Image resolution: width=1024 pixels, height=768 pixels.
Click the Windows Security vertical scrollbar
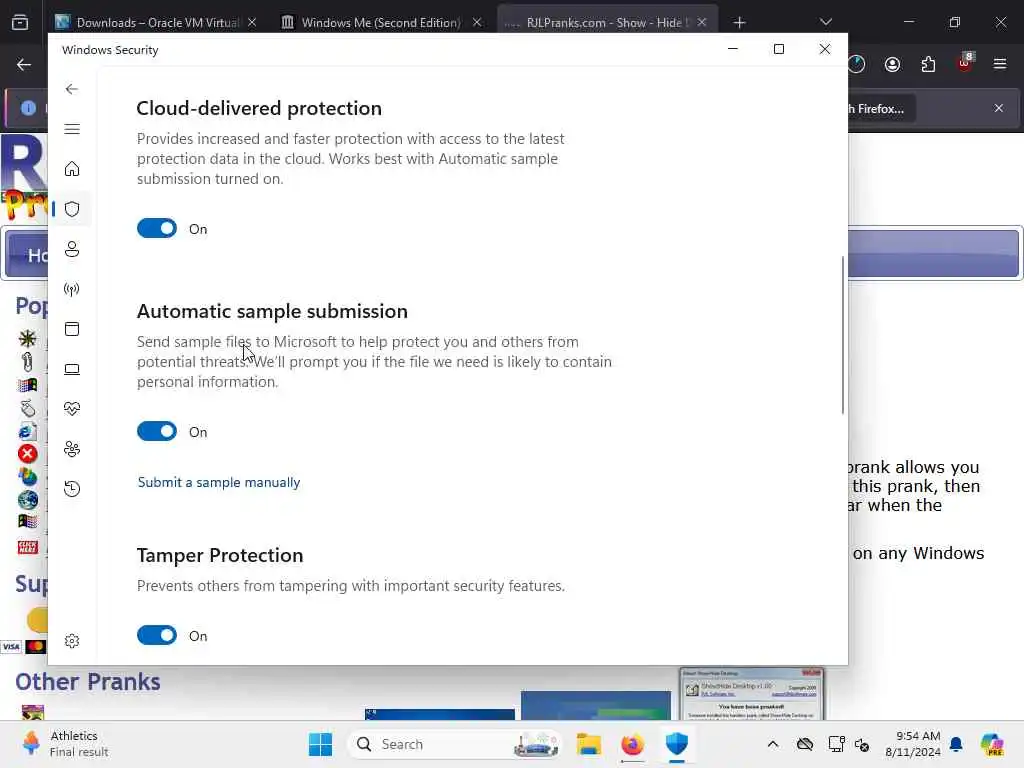[x=842, y=334]
